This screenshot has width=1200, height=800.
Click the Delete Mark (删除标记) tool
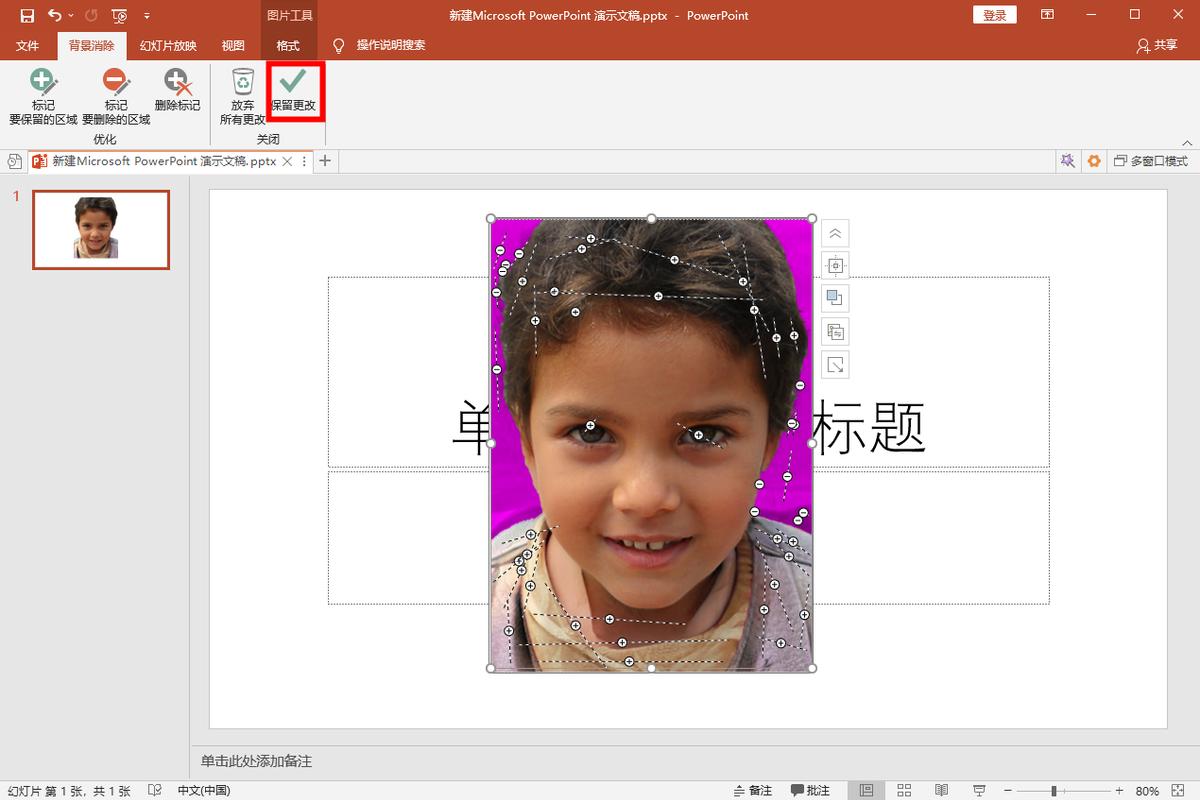coord(177,91)
